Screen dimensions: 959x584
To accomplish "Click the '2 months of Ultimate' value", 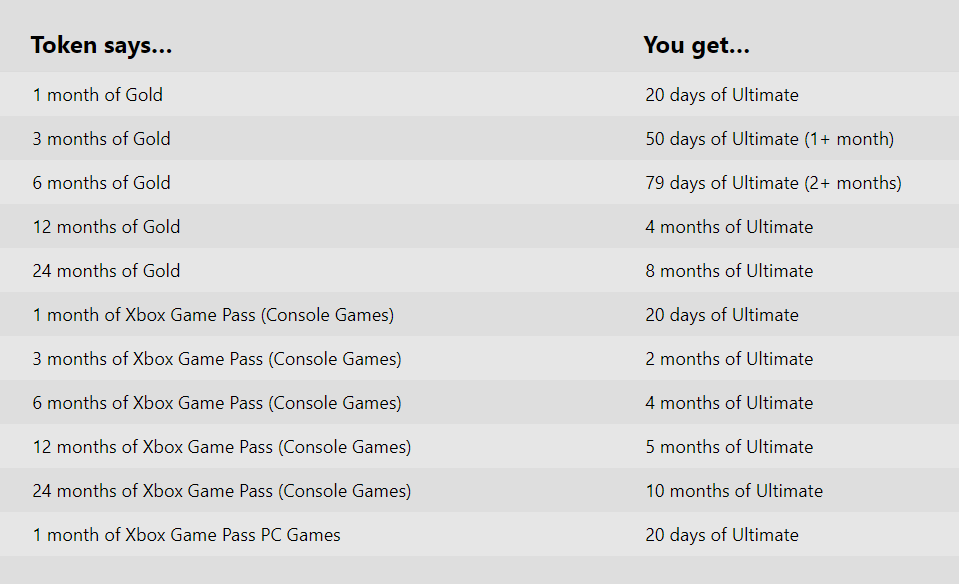I will 729,359.
